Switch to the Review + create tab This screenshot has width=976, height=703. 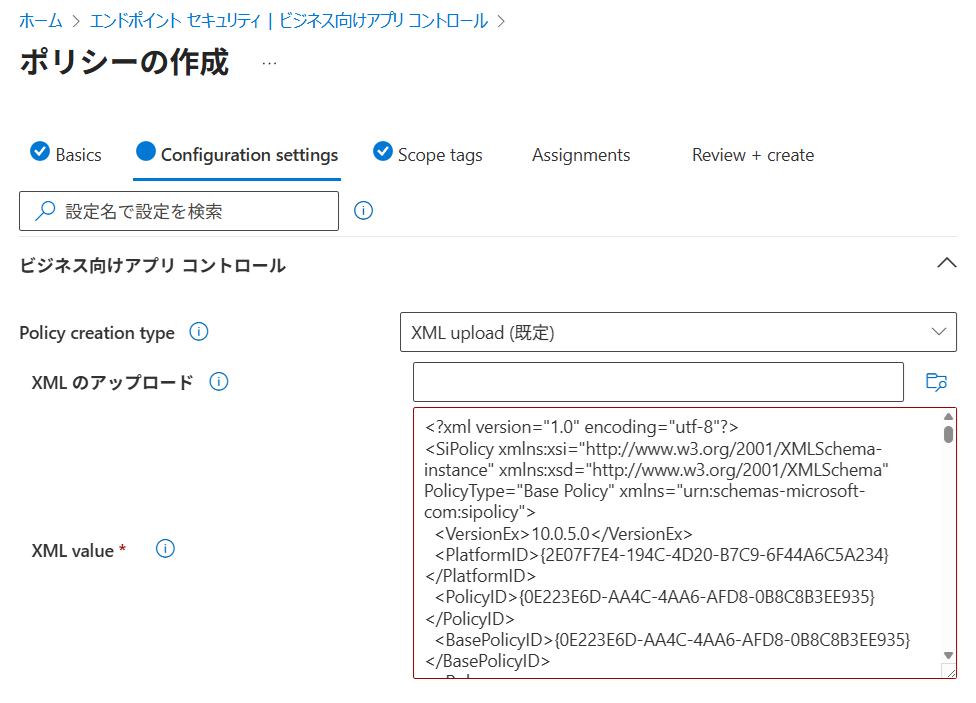tap(752, 155)
